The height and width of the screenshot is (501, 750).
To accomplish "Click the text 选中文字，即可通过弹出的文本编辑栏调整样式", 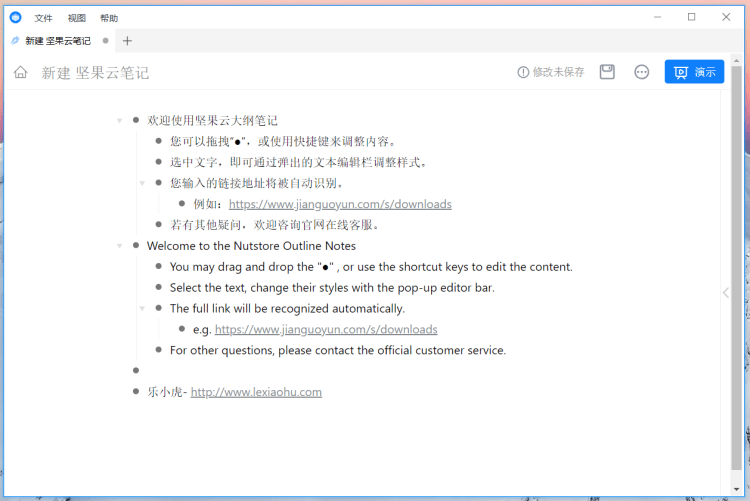I will [296, 162].
